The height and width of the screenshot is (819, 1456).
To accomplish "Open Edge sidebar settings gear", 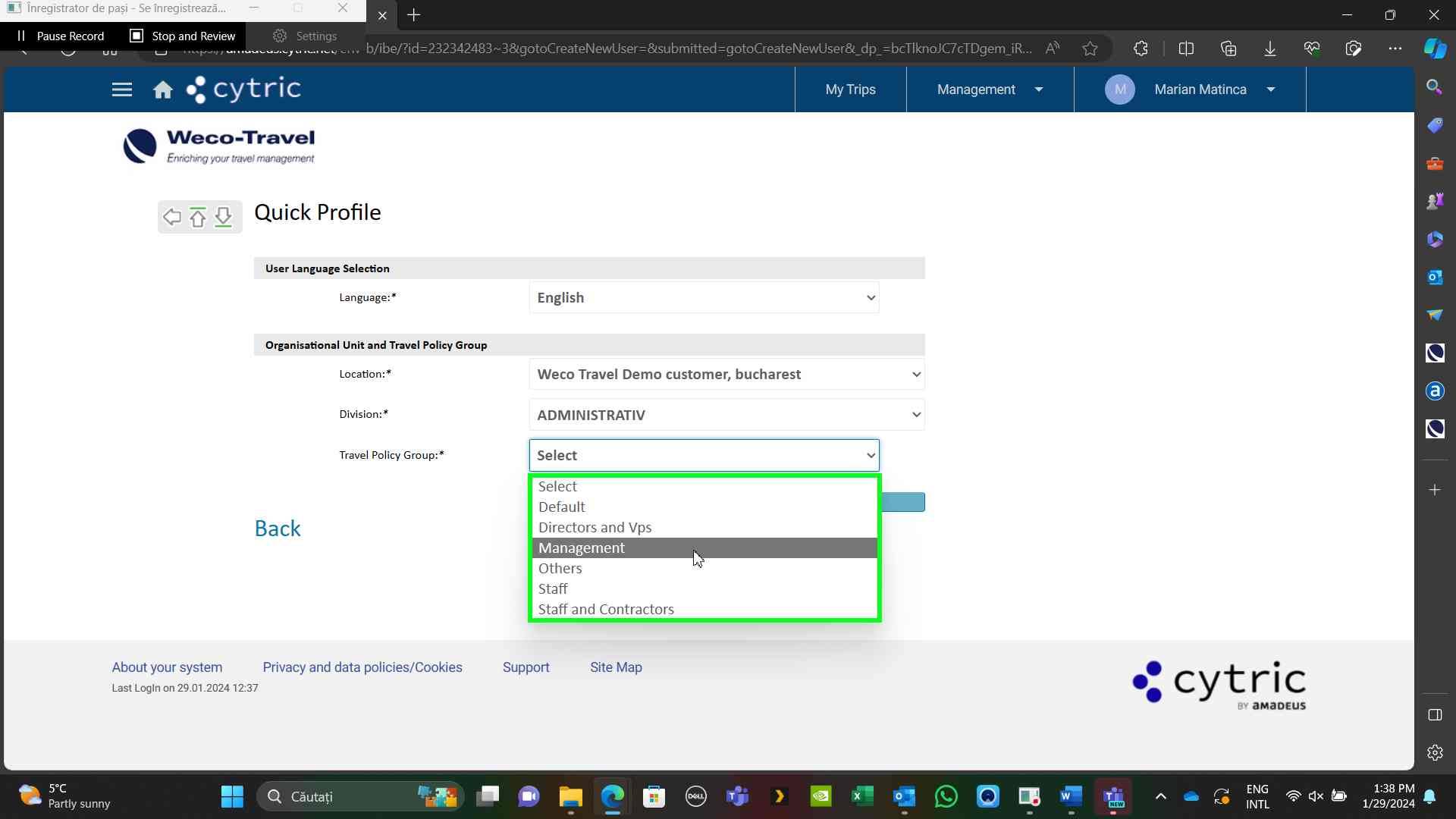I will coord(1434,752).
